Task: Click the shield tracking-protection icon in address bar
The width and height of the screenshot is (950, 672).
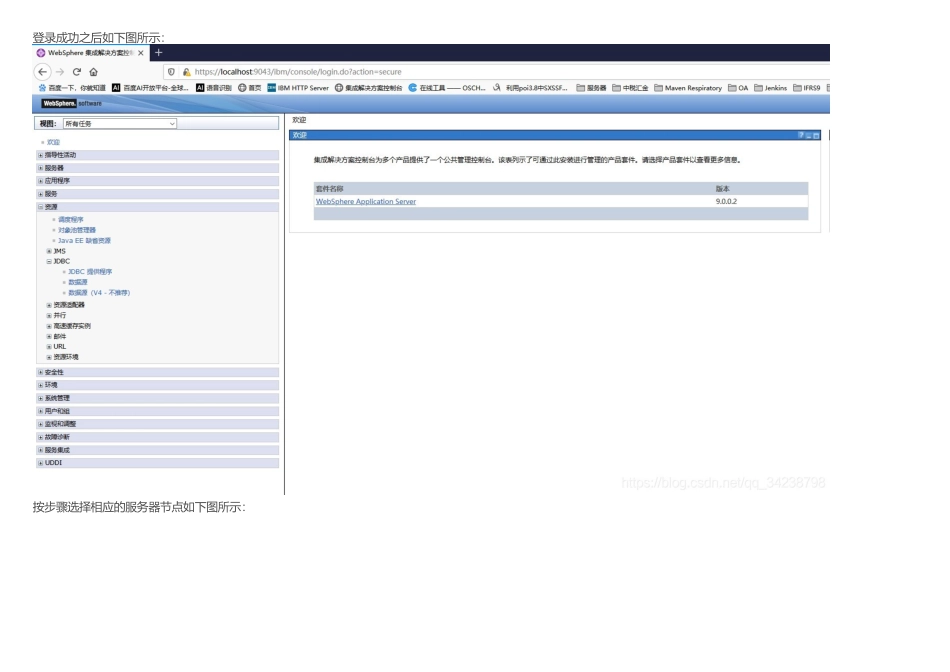Action: point(171,72)
